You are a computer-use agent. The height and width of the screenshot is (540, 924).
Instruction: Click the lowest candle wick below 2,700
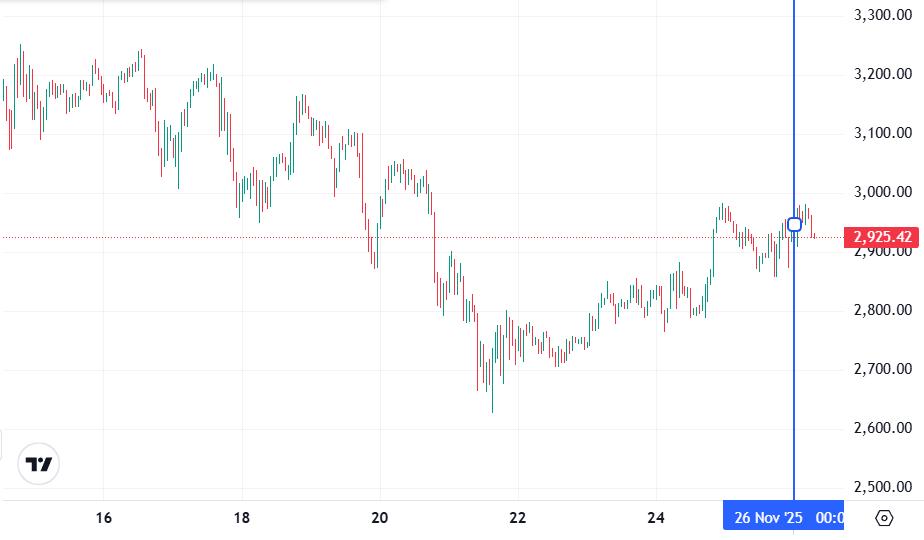click(492, 408)
